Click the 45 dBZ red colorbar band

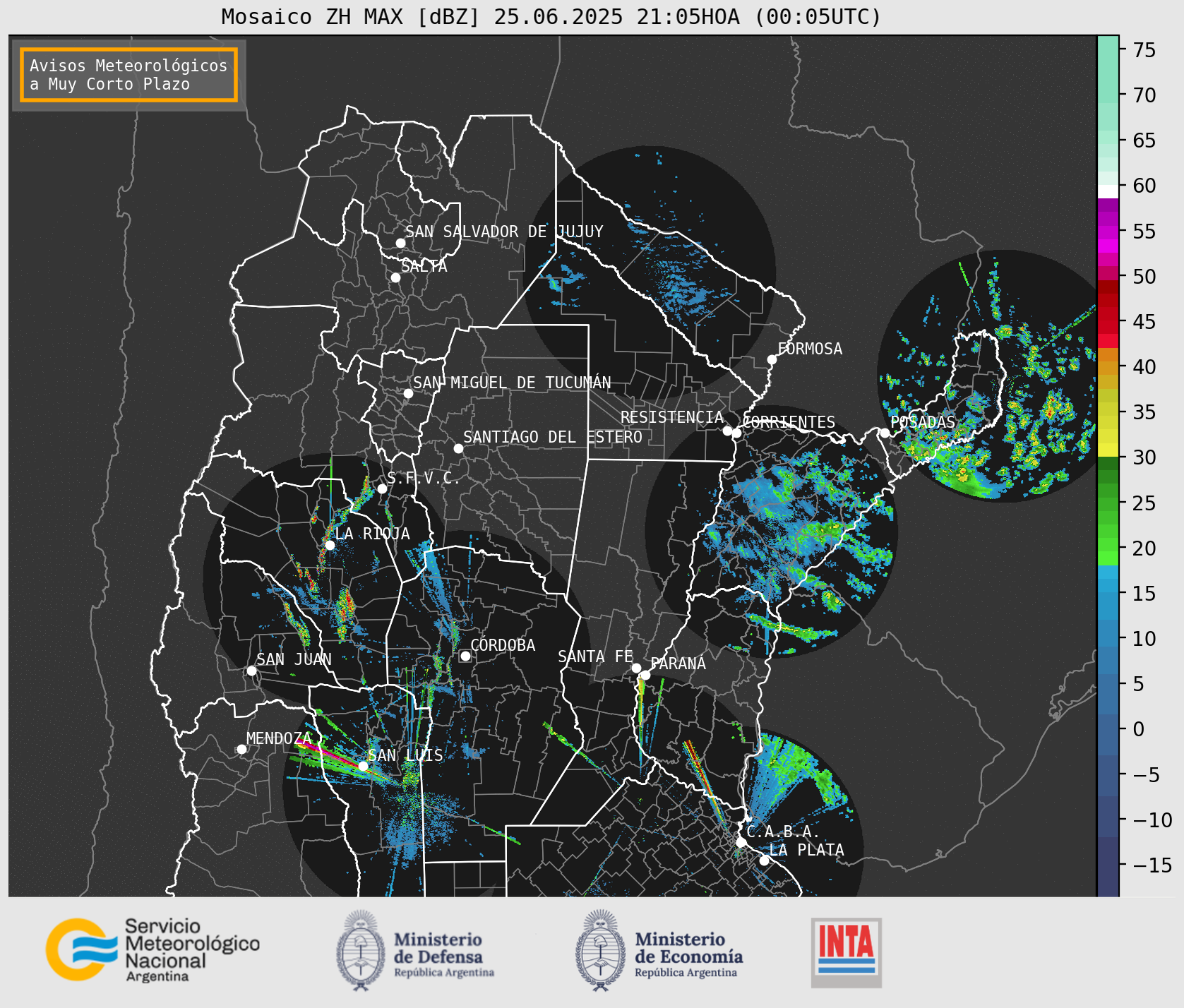(1108, 327)
